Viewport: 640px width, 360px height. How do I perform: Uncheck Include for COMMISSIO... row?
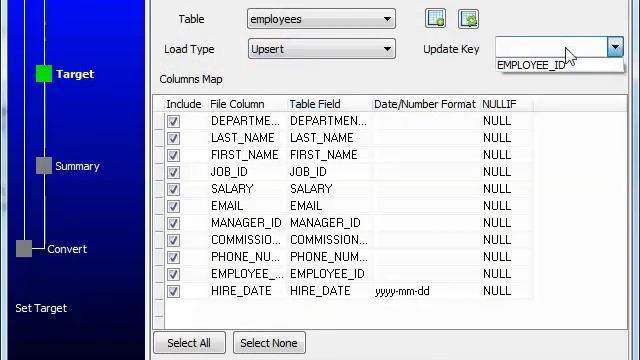point(173,240)
